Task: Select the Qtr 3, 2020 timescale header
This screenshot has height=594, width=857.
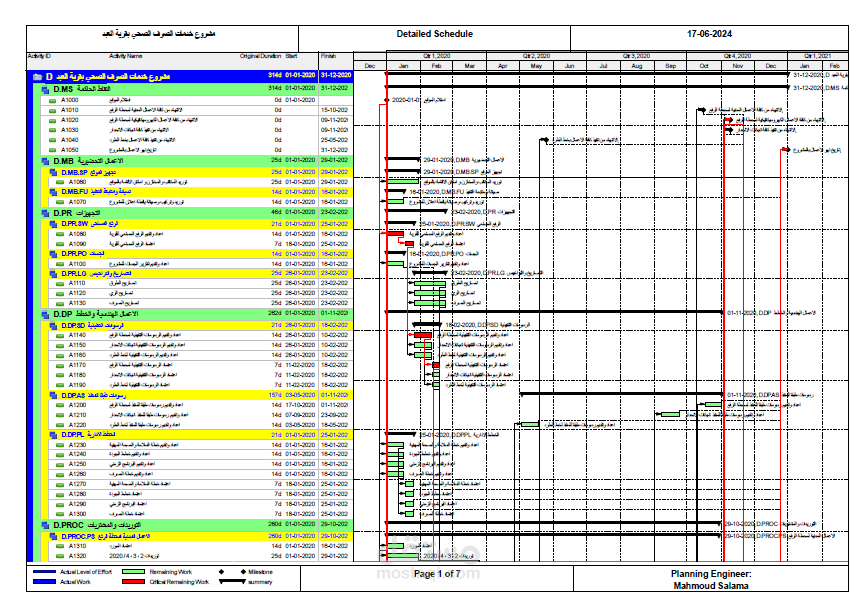Action: tap(636, 56)
